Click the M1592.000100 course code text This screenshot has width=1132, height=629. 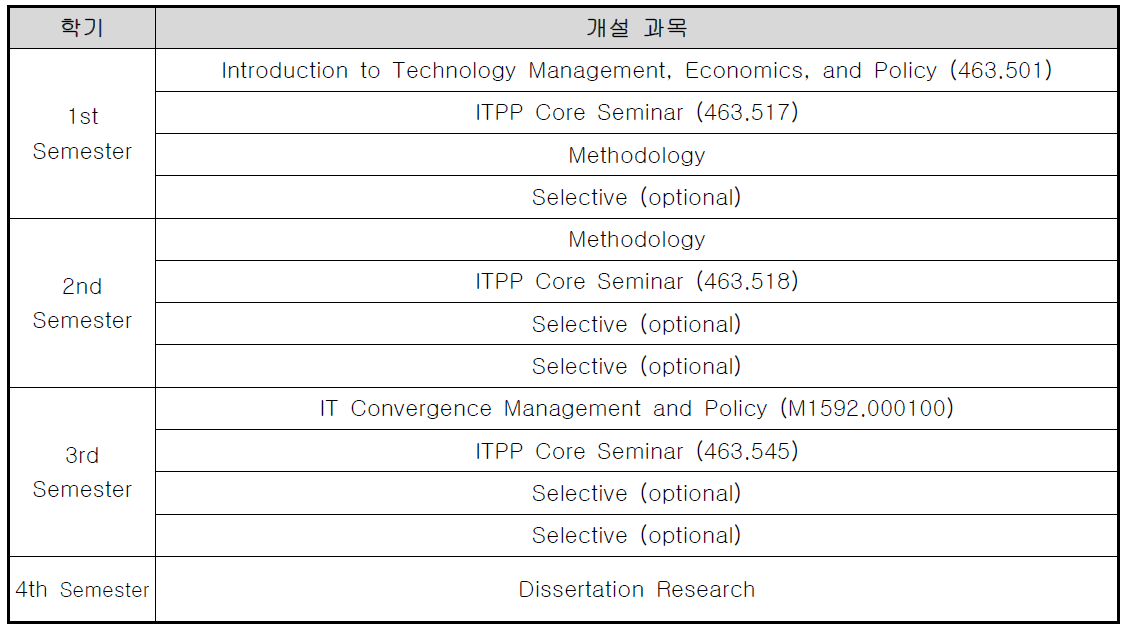pyautogui.click(x=867, y=409)
